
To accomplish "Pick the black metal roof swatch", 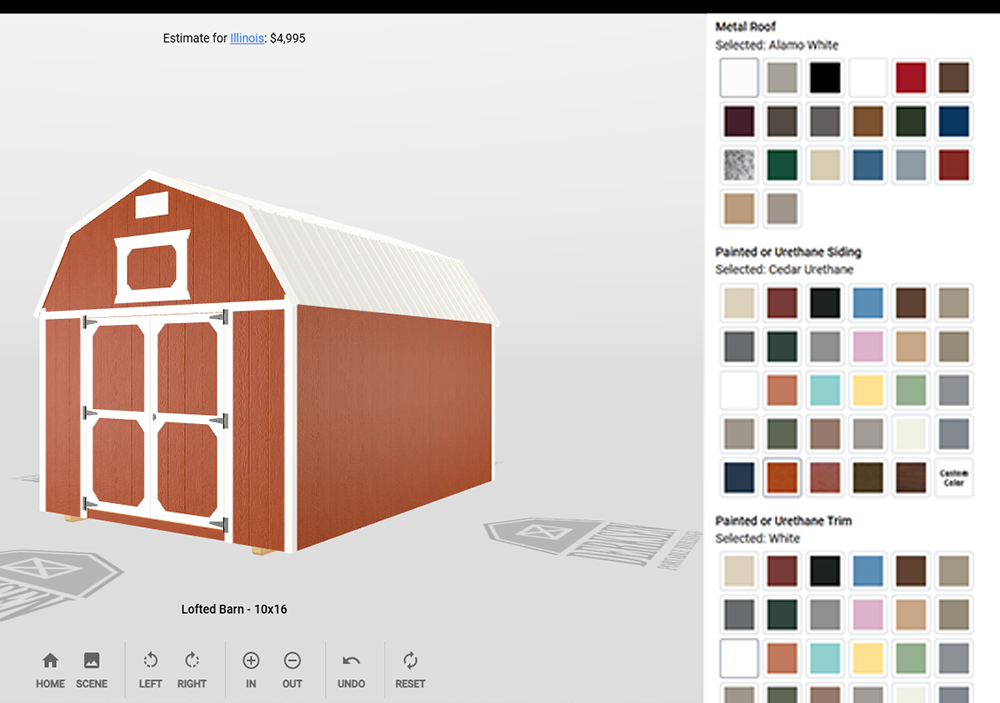I will 825,78.
